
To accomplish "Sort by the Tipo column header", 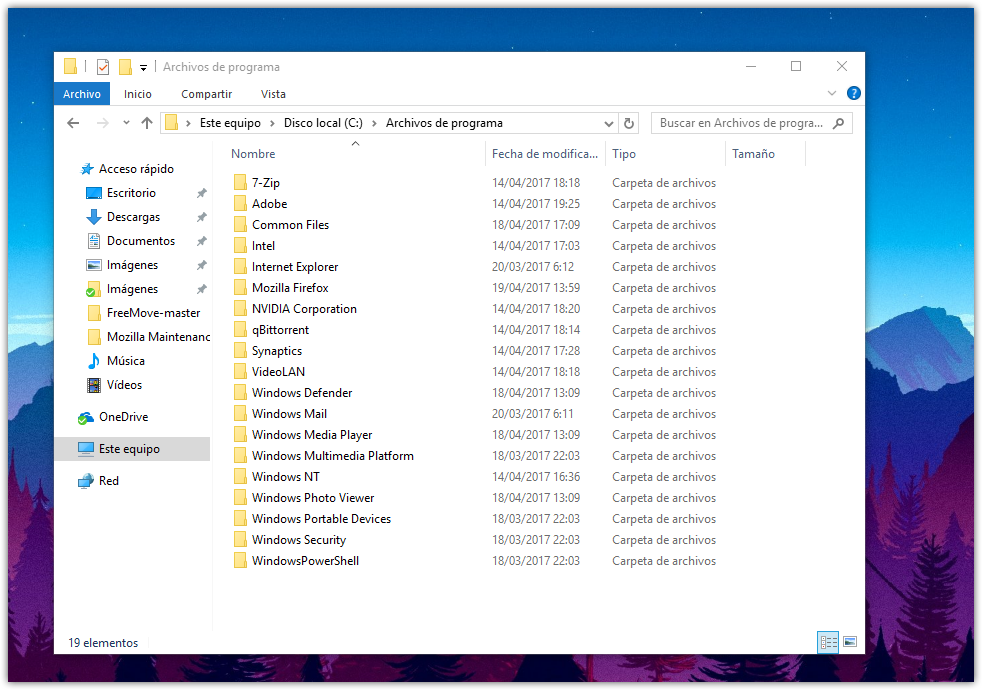I will pyautogui.click(x=624, y=154).
